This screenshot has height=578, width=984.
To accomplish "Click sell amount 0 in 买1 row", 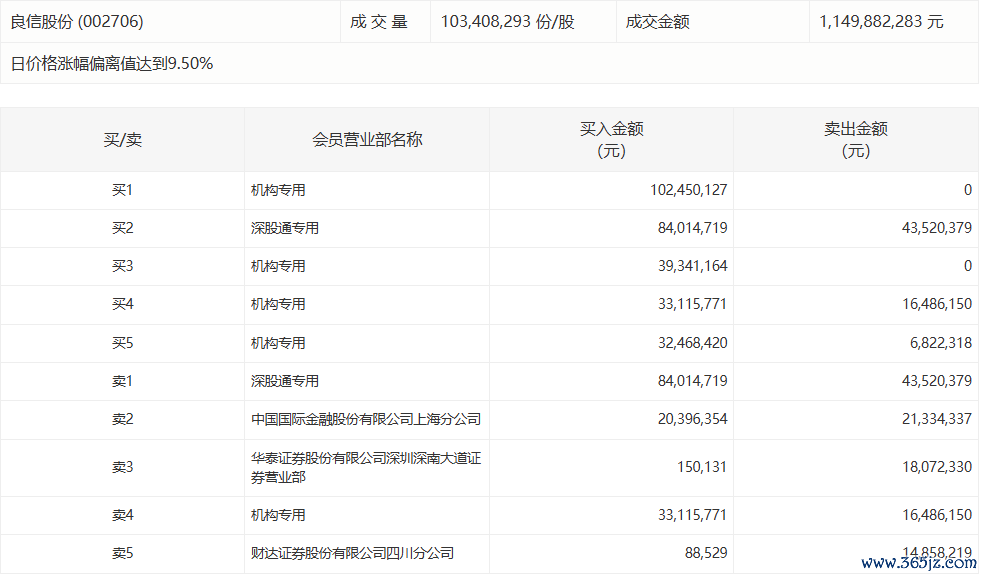I will pyautogui.click(x=968, y=190).
